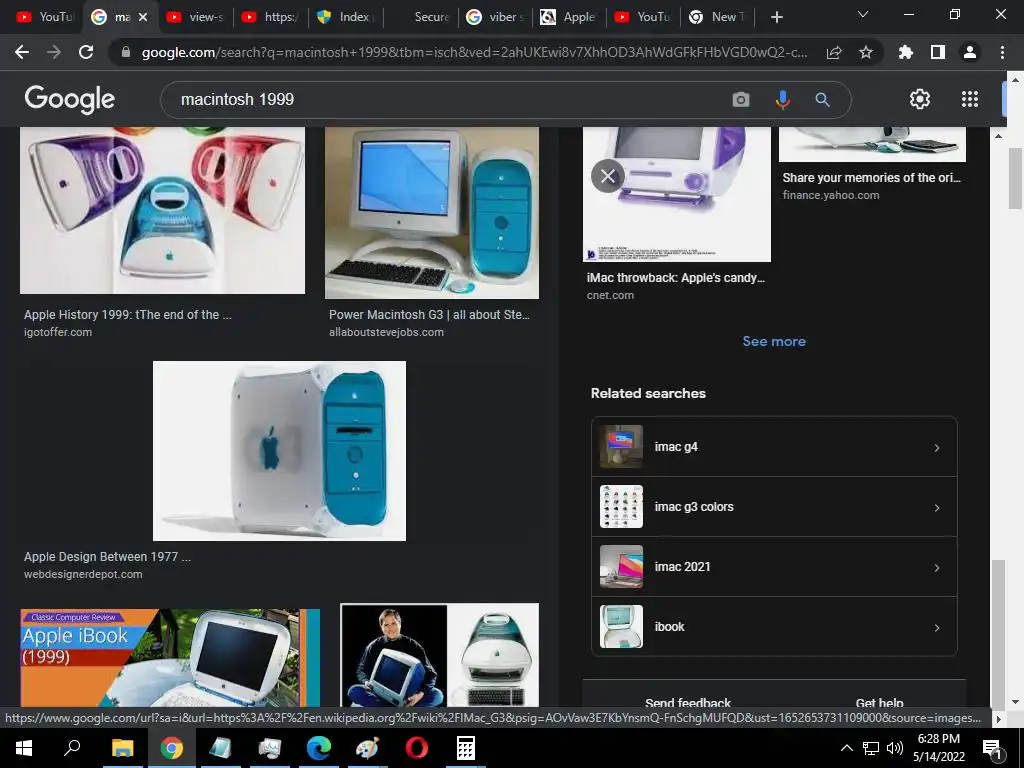Open the Power Macintosh G3 thumbnail image
The width and height of the screenshot is (1024, 768).
pos(432,213)
